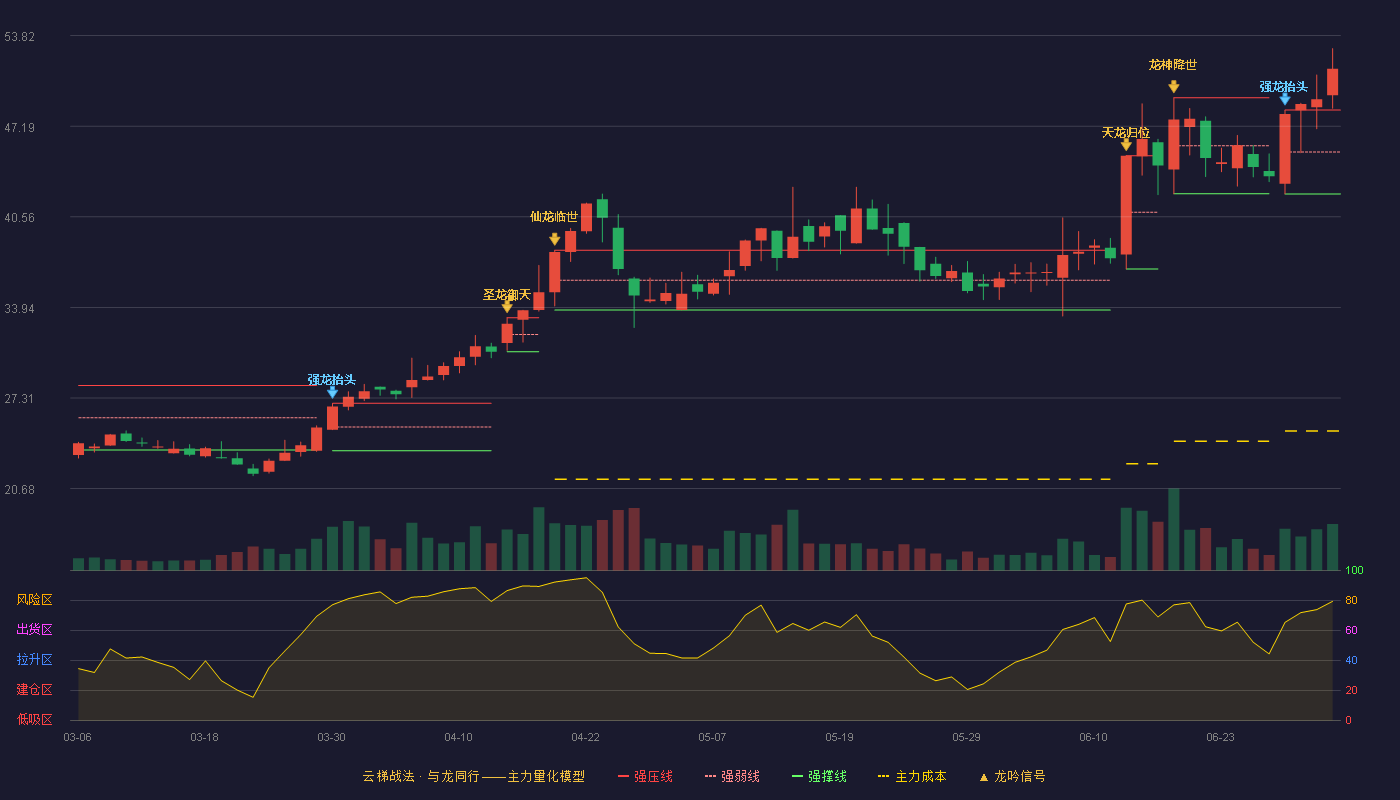This screenshot has width=1400, height=800.
Task: Toggle the 龙吟信号 legend entry
Action: 1012,776
